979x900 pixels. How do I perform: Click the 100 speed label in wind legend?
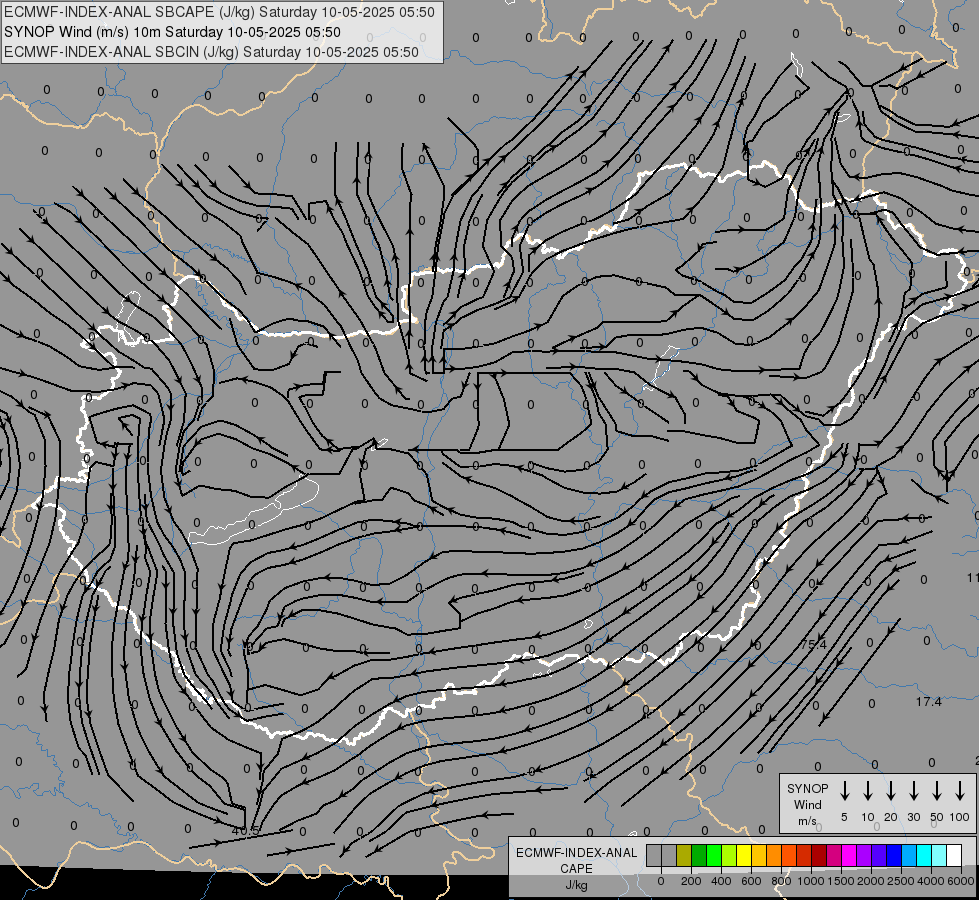tap(960, 817)
